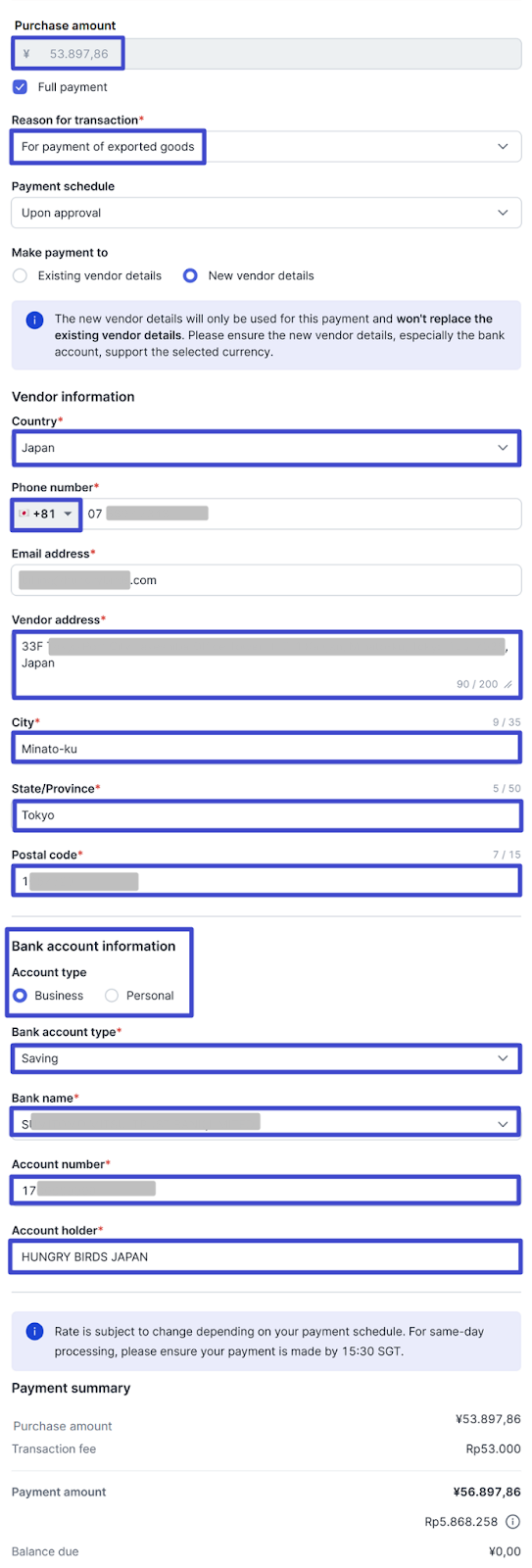The height and width of the screenshot is (1568, 532).
Task: Click the Japan flag in phone code
Action: point(24,514)
